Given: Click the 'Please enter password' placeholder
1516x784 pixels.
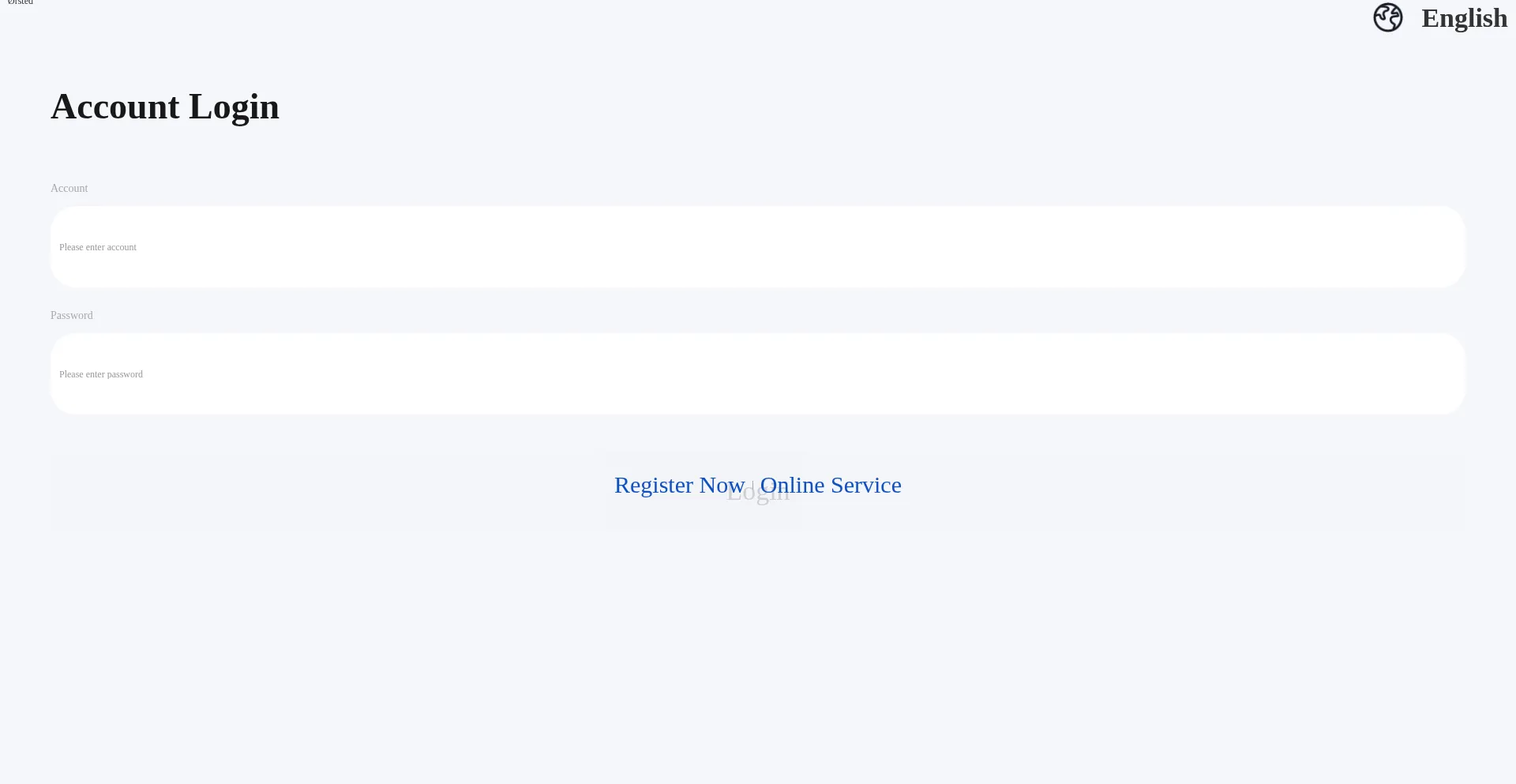Looking at the screenshot, I should [x=101, y=374].
